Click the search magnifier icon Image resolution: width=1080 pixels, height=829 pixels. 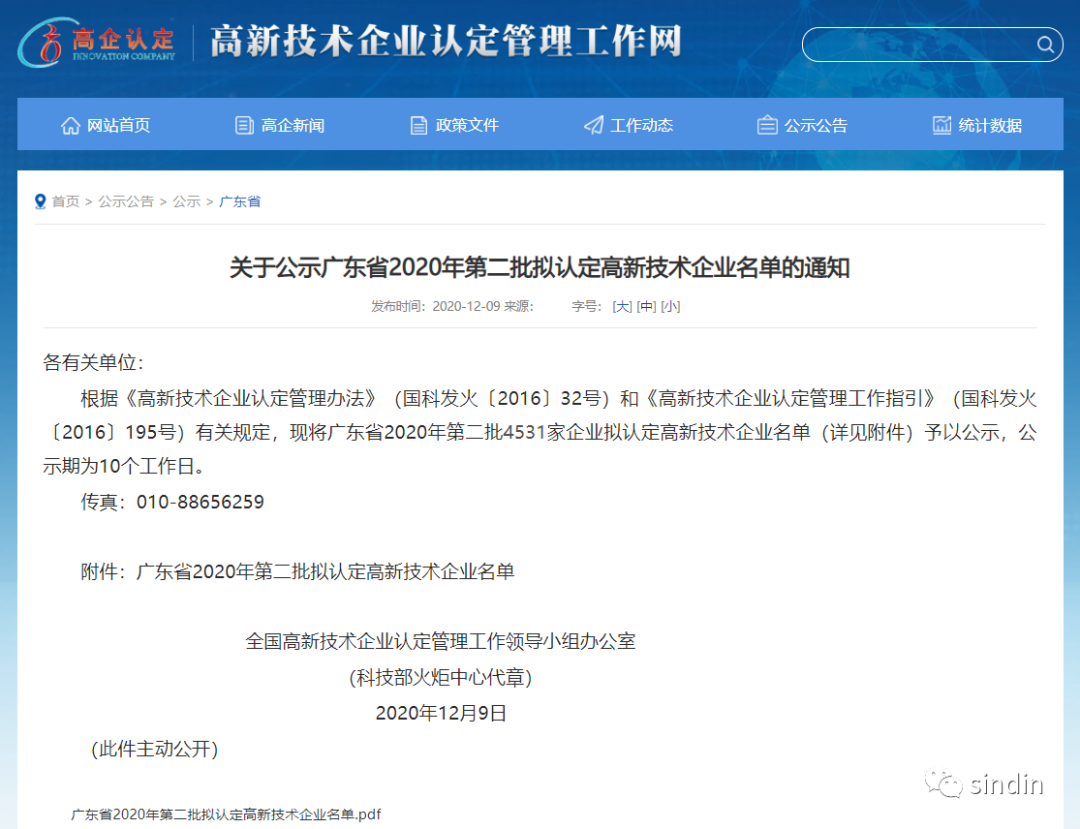(x=1046, y=44)
